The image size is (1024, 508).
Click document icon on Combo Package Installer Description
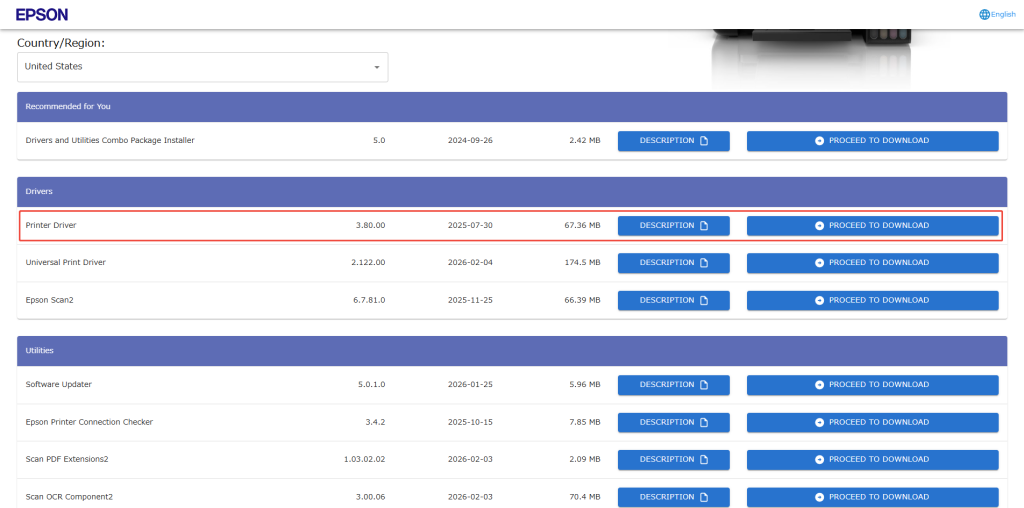[703, 141]
